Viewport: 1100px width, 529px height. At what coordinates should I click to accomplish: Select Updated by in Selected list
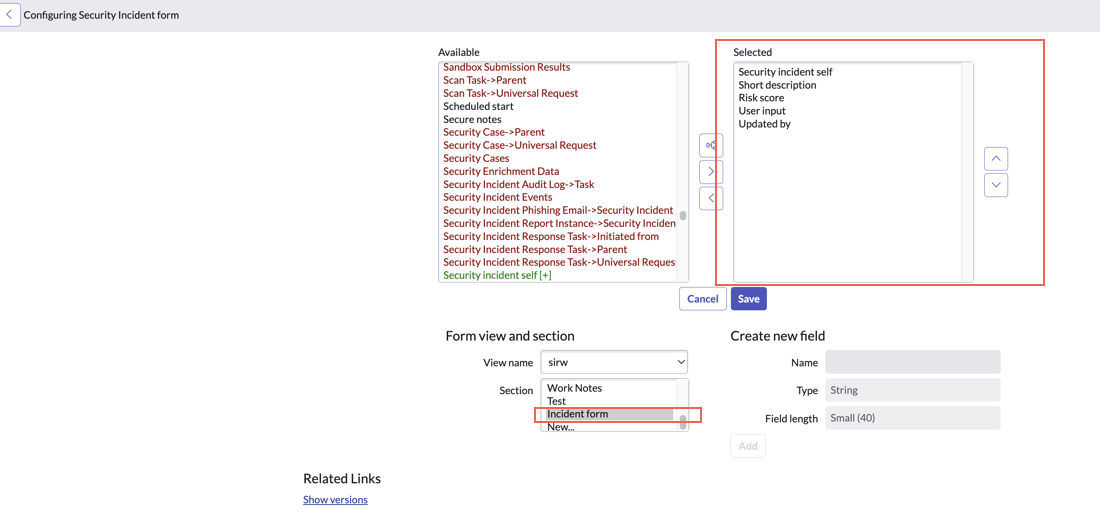pos(765,123)
